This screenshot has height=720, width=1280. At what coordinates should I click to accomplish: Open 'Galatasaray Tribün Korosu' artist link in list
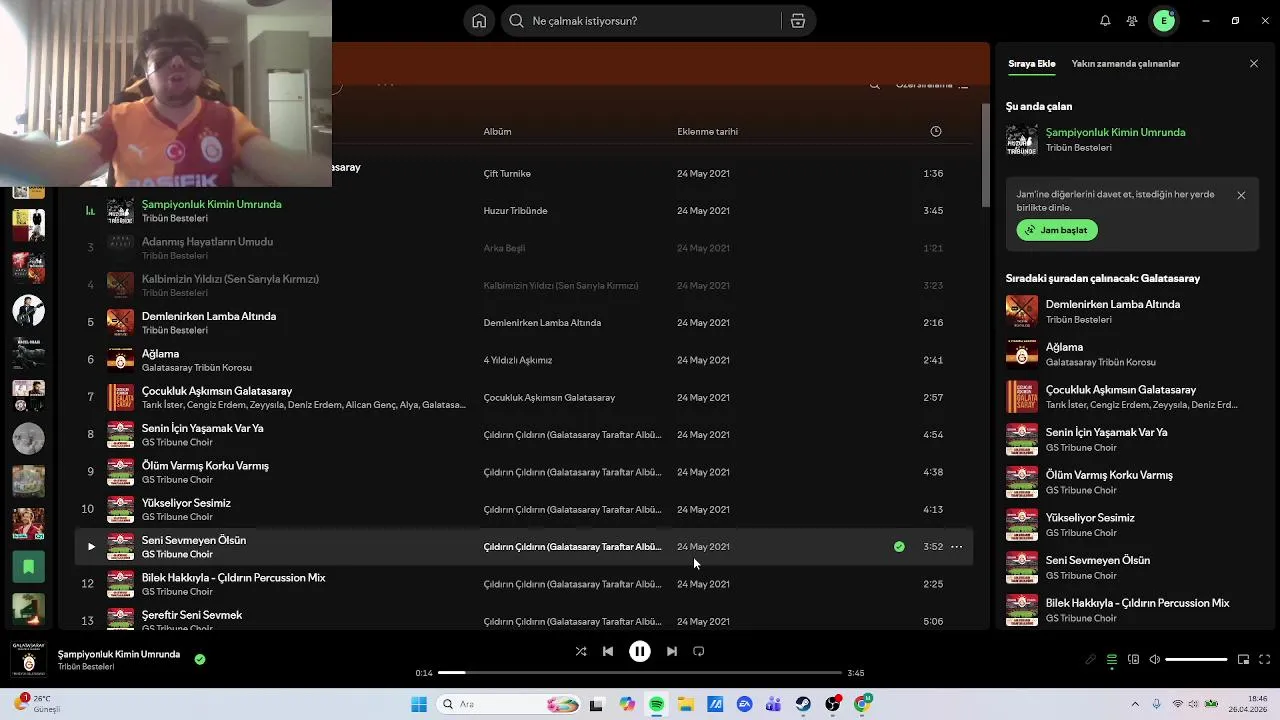pyautogui.click(x=197, y=368)
